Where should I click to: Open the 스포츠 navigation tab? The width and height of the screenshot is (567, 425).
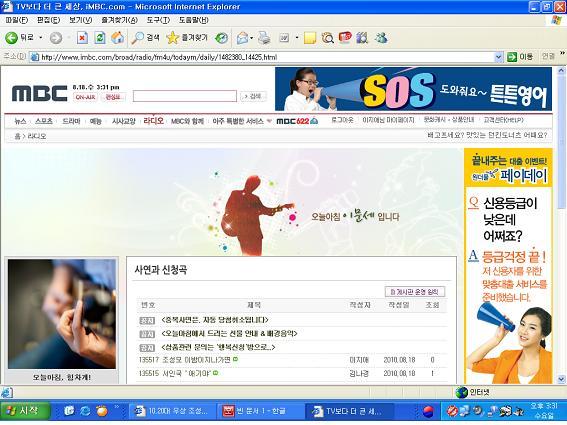(44, 121)
